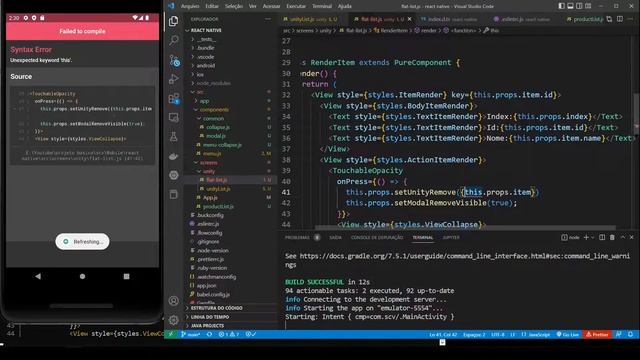Click the Ln 41, Col 42 cursor position
Image resolution: width=640 pixels, height=360 pixels.
443,334
